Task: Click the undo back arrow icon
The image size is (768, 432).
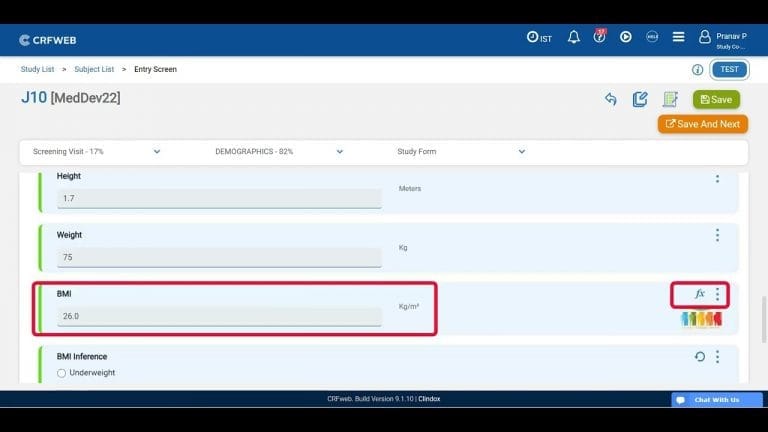Action: 610,99
